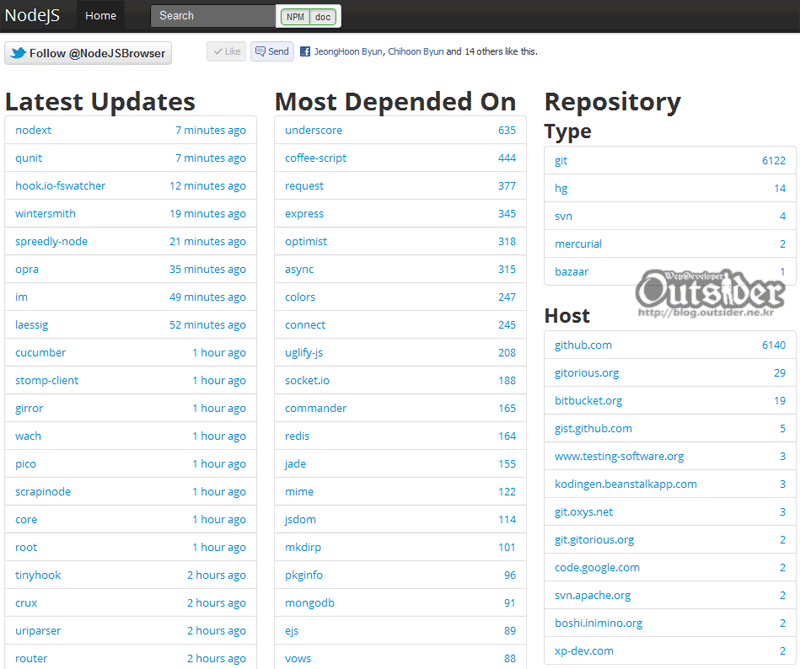Filter by git repository type

pos(561,161)
